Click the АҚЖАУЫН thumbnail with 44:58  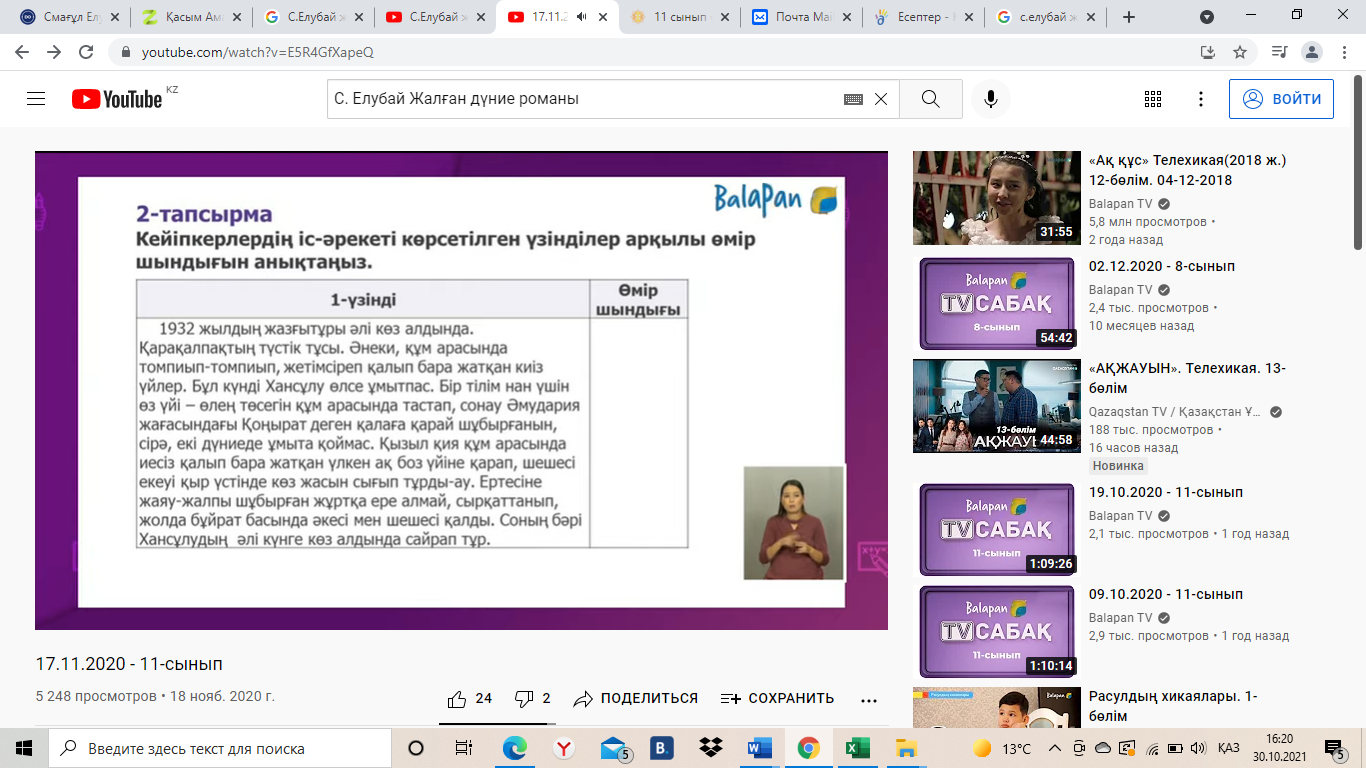[x=997, y=406]
